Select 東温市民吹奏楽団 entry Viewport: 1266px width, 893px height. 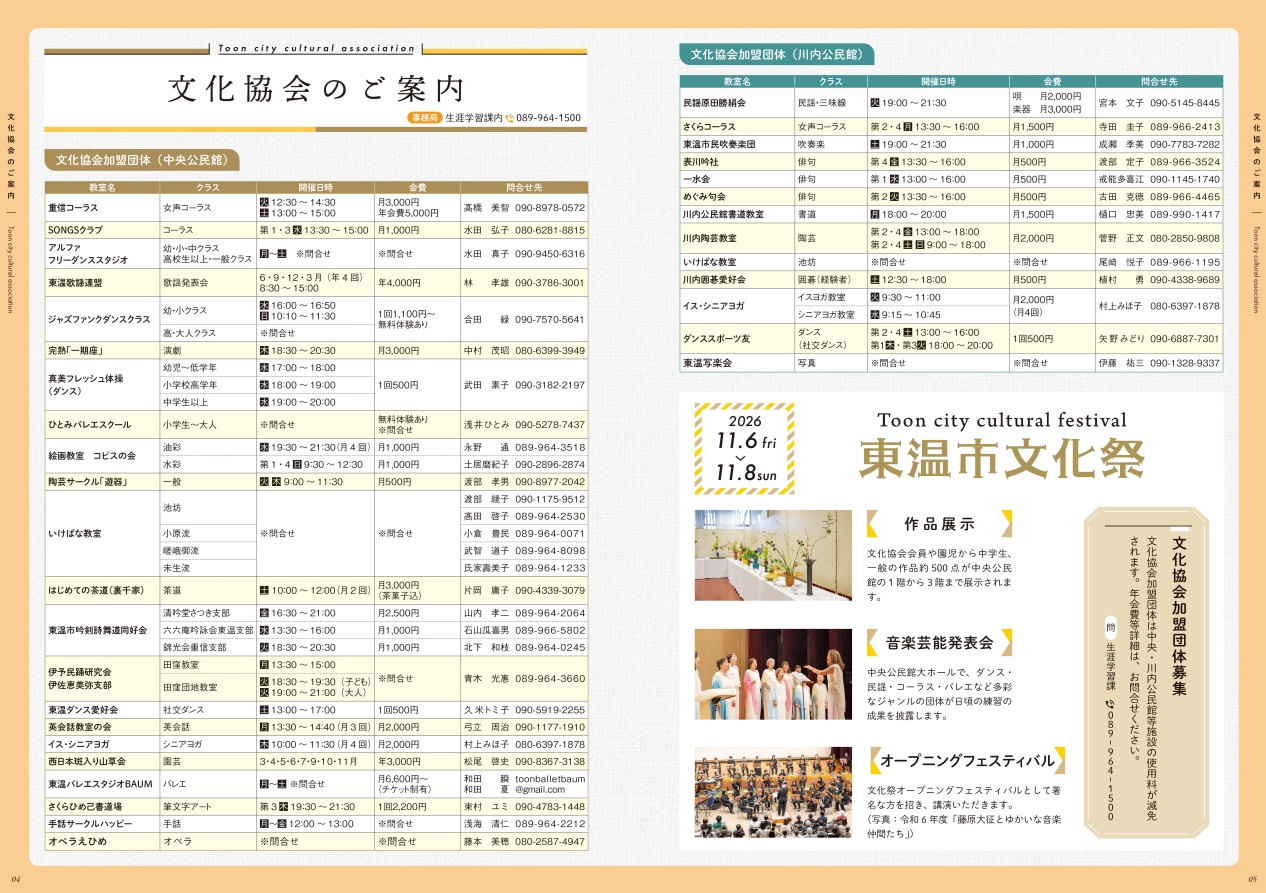(719, 145)
